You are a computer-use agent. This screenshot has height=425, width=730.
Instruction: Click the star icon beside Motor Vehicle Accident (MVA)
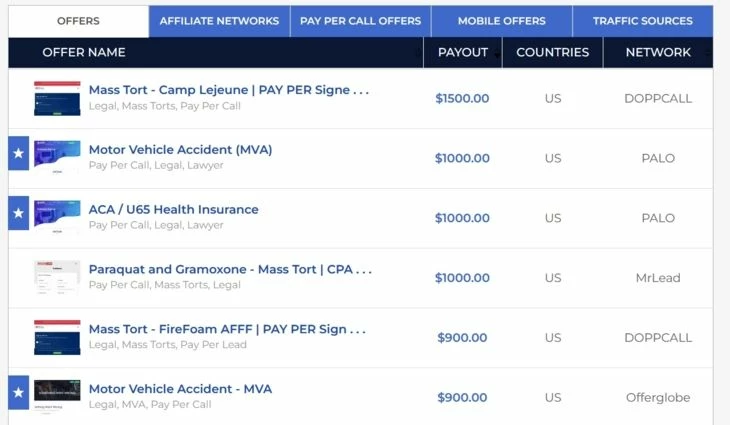click(19, 153)
